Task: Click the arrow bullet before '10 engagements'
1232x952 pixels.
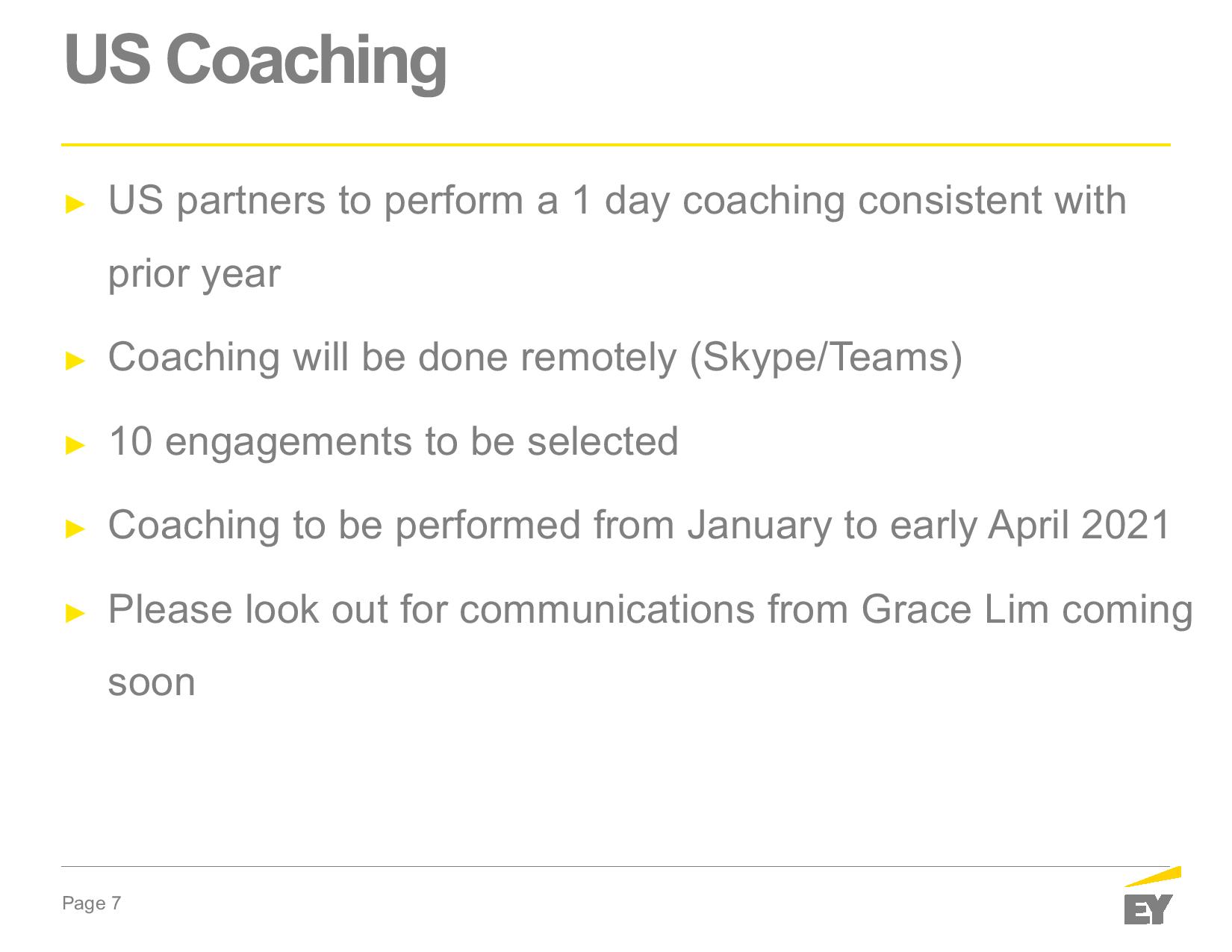Action: pyautogui.click(x=75, y=445)
